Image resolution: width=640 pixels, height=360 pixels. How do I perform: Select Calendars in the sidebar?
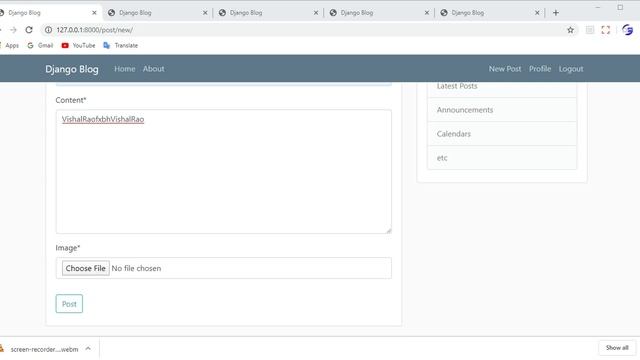(x=502, y=134)
